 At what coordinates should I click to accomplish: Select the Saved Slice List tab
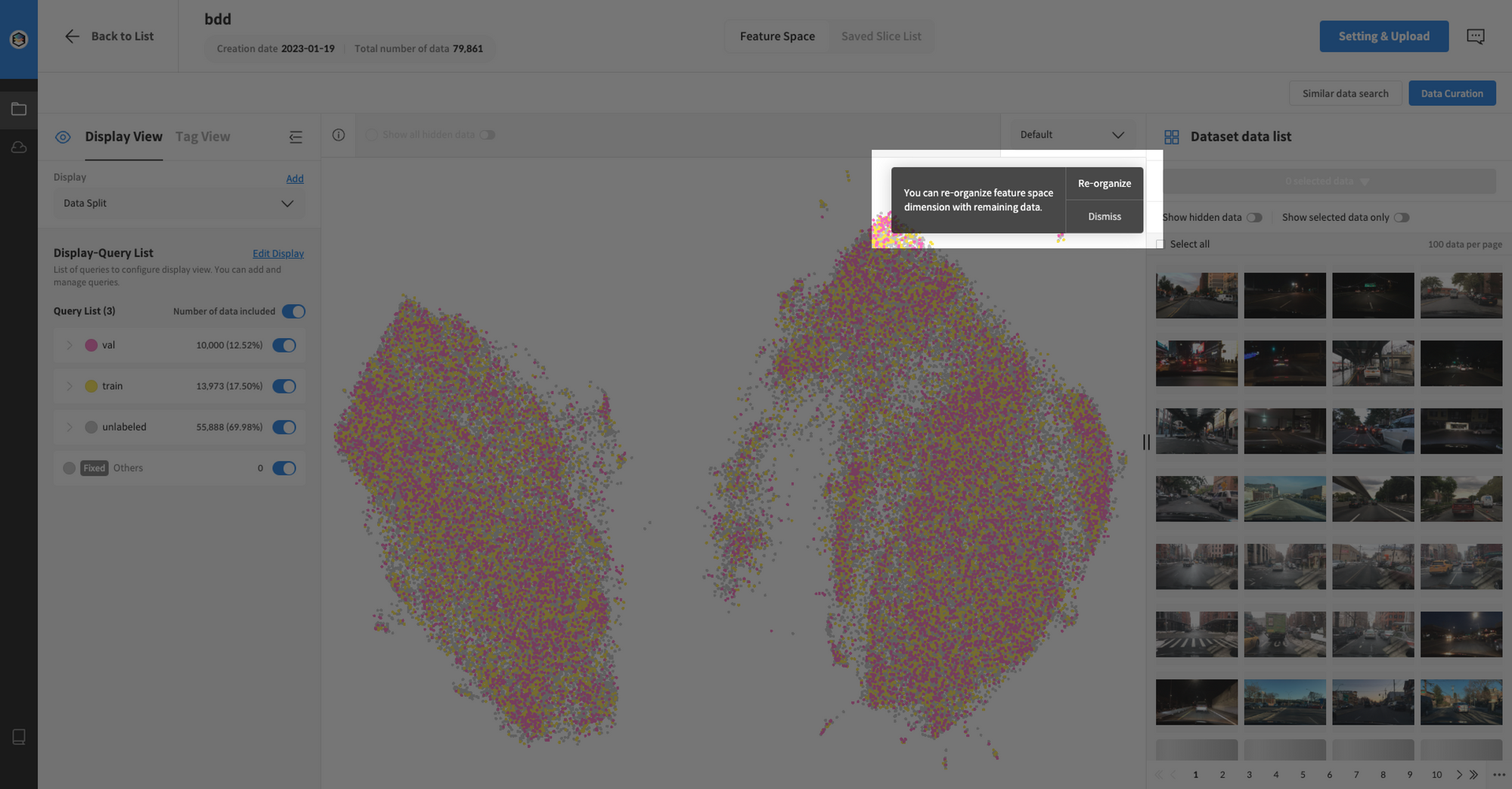(881, 36)
